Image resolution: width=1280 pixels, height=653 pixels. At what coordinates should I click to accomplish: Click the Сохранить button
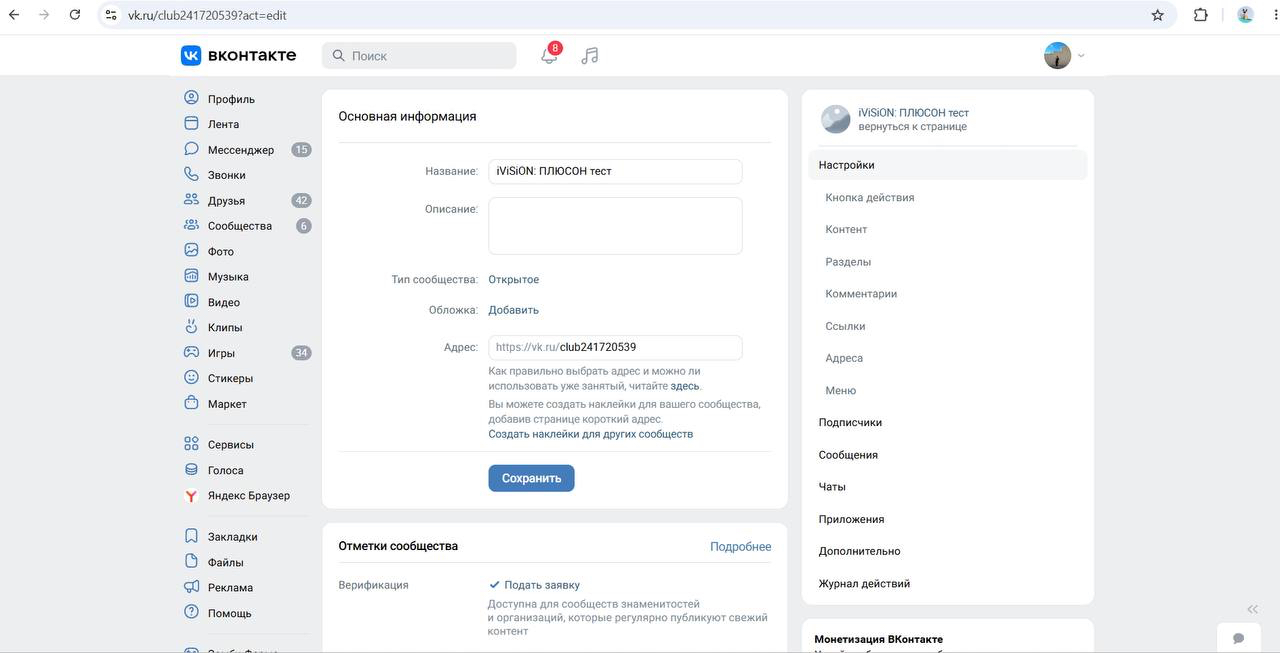pos(531,478)
